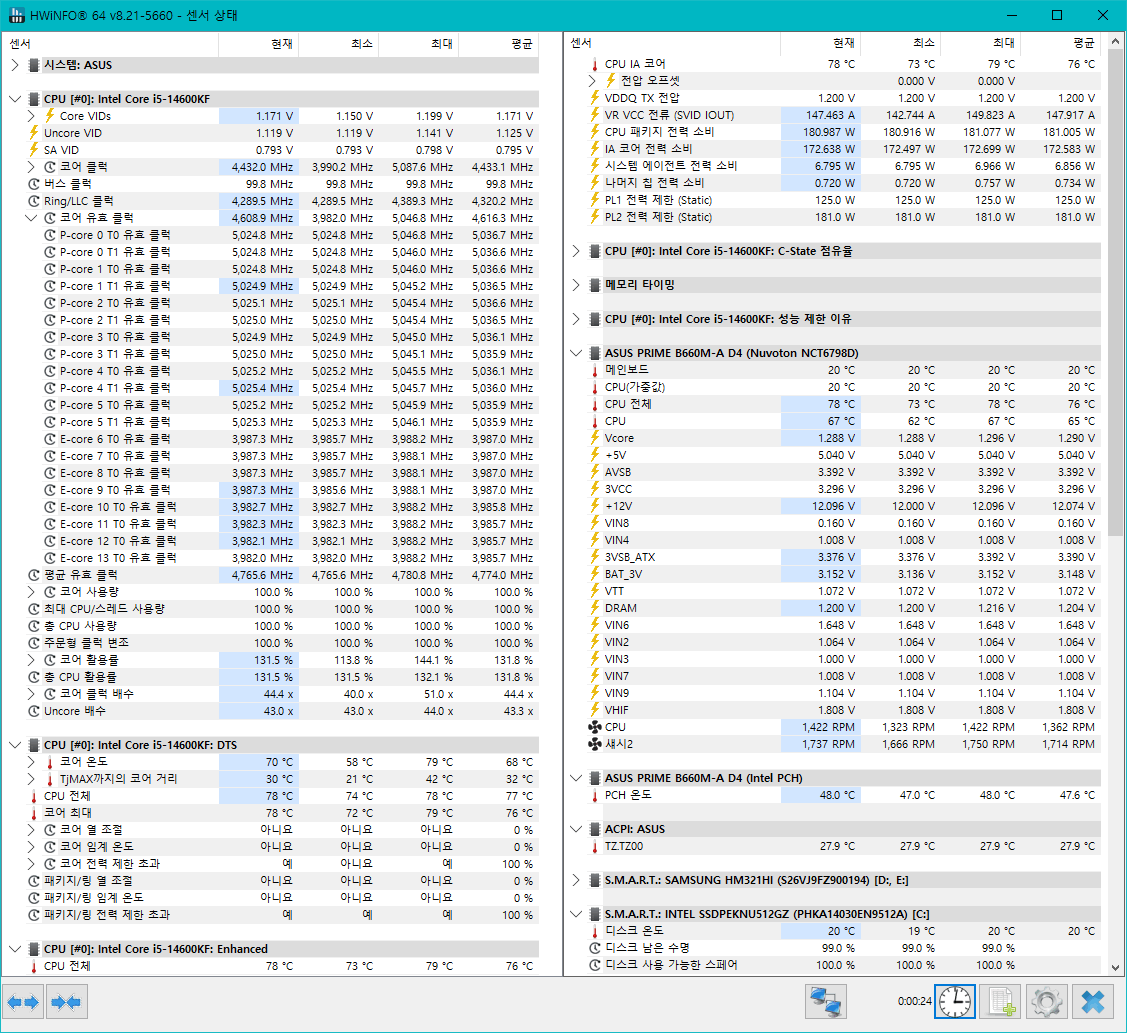Click the lightning icon beside +12V
Viewport: 1127px width, 1033px height.
[x=594, y=506]
